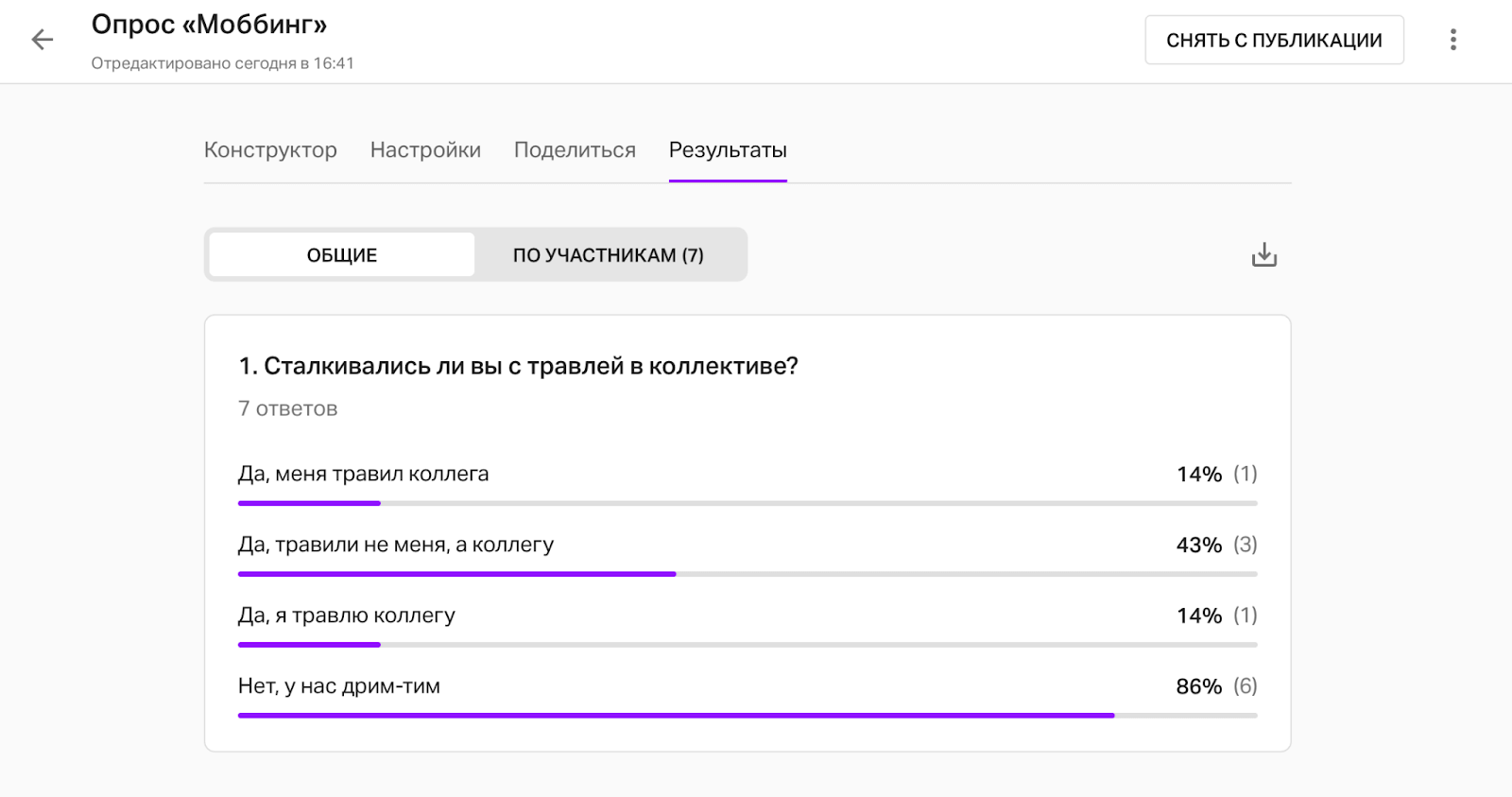The image size is (1512, 797).
Task: Open the Настройки tab
Action: click(425, 150)
